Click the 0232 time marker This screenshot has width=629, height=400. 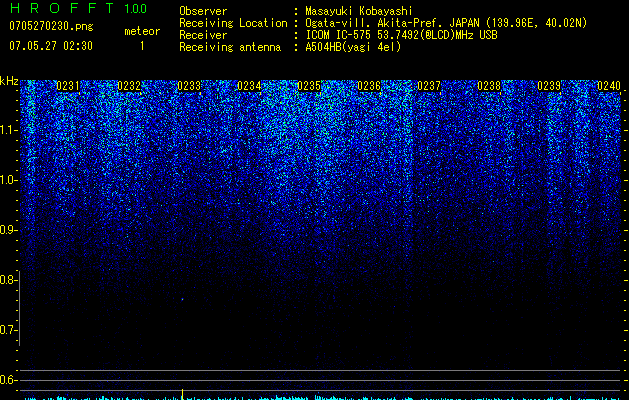pyautogui.click(x=129, y=86)
